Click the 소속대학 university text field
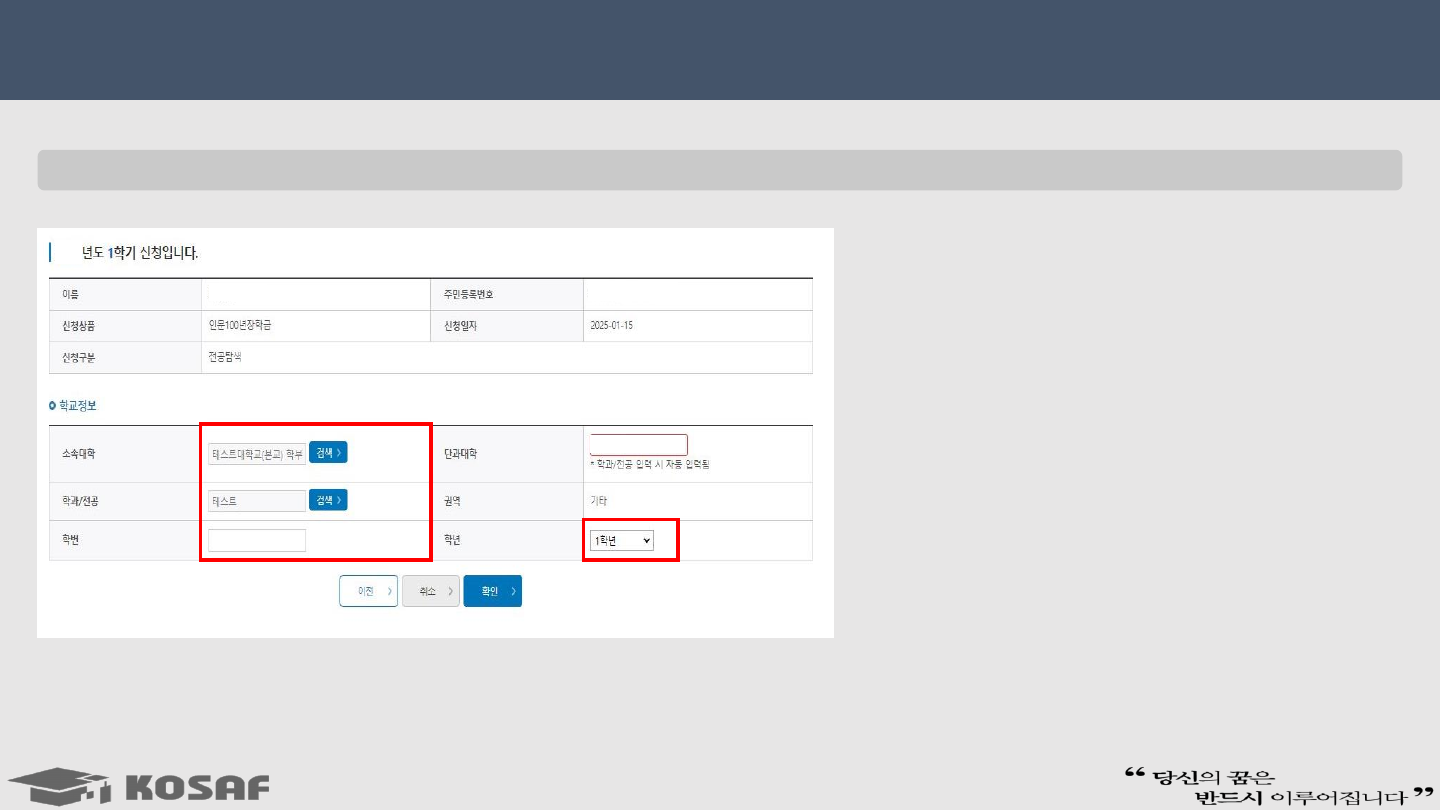1440x810 pixels. point(257,454)
